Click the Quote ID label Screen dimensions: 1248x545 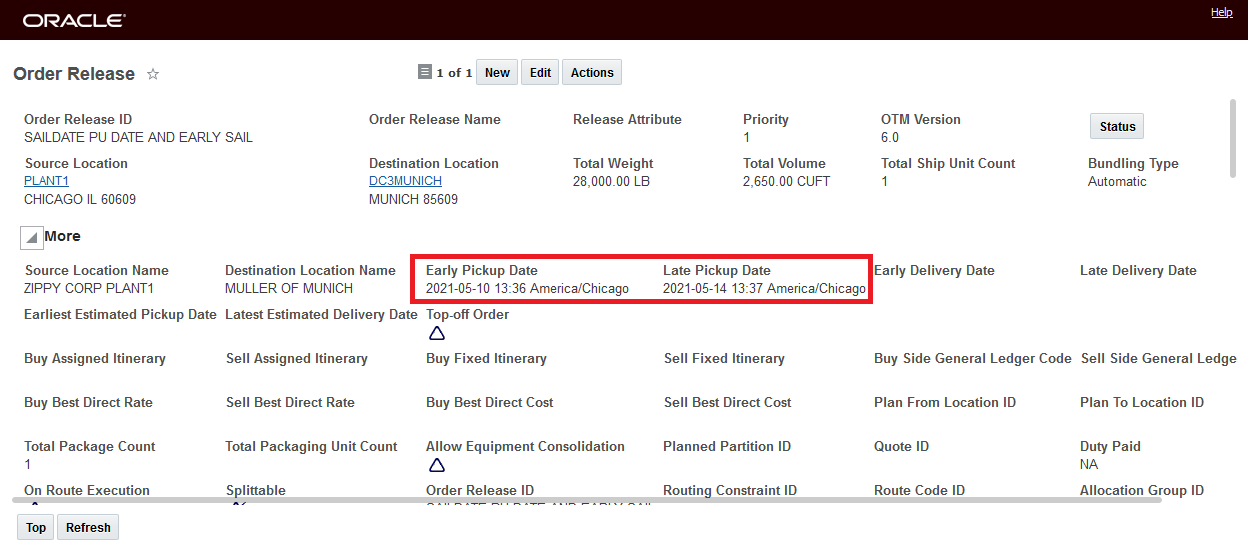[901, 446]
